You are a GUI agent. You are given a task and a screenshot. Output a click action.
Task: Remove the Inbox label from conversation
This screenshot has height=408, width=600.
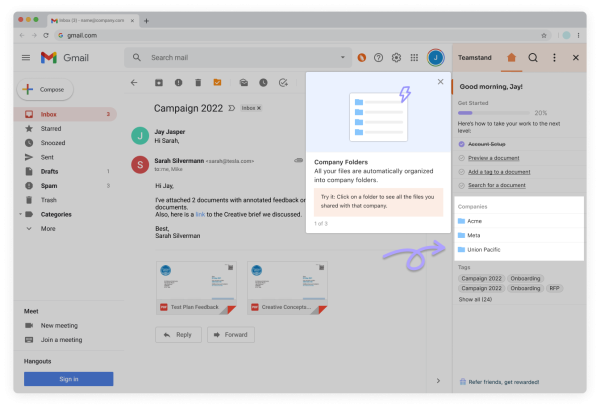(x=259, y=108)
